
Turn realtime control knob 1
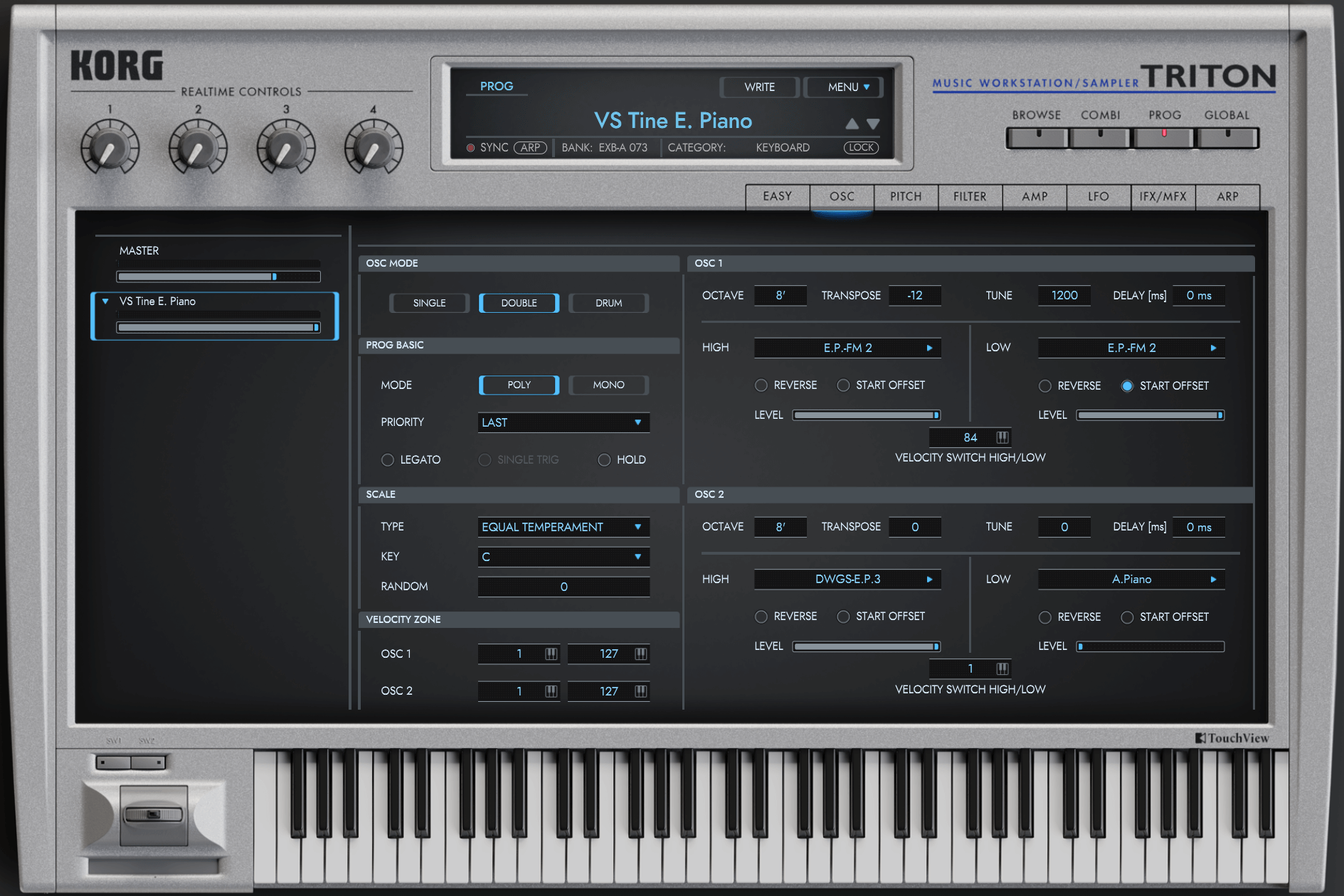(110, 148)
